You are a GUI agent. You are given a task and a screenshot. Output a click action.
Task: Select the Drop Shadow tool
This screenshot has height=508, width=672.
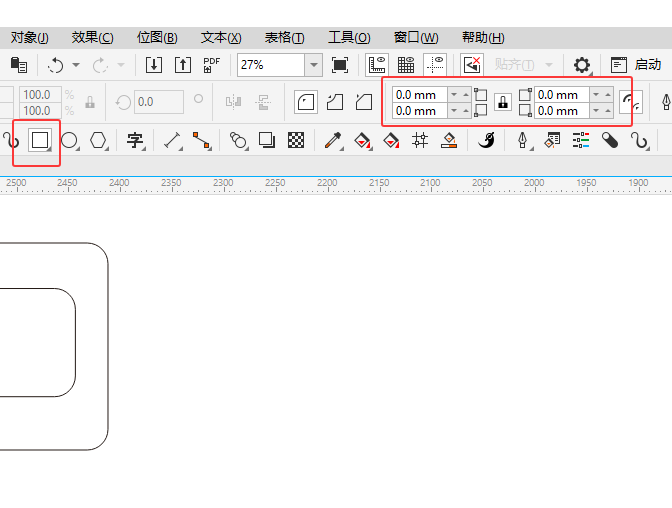coord(267,140)
